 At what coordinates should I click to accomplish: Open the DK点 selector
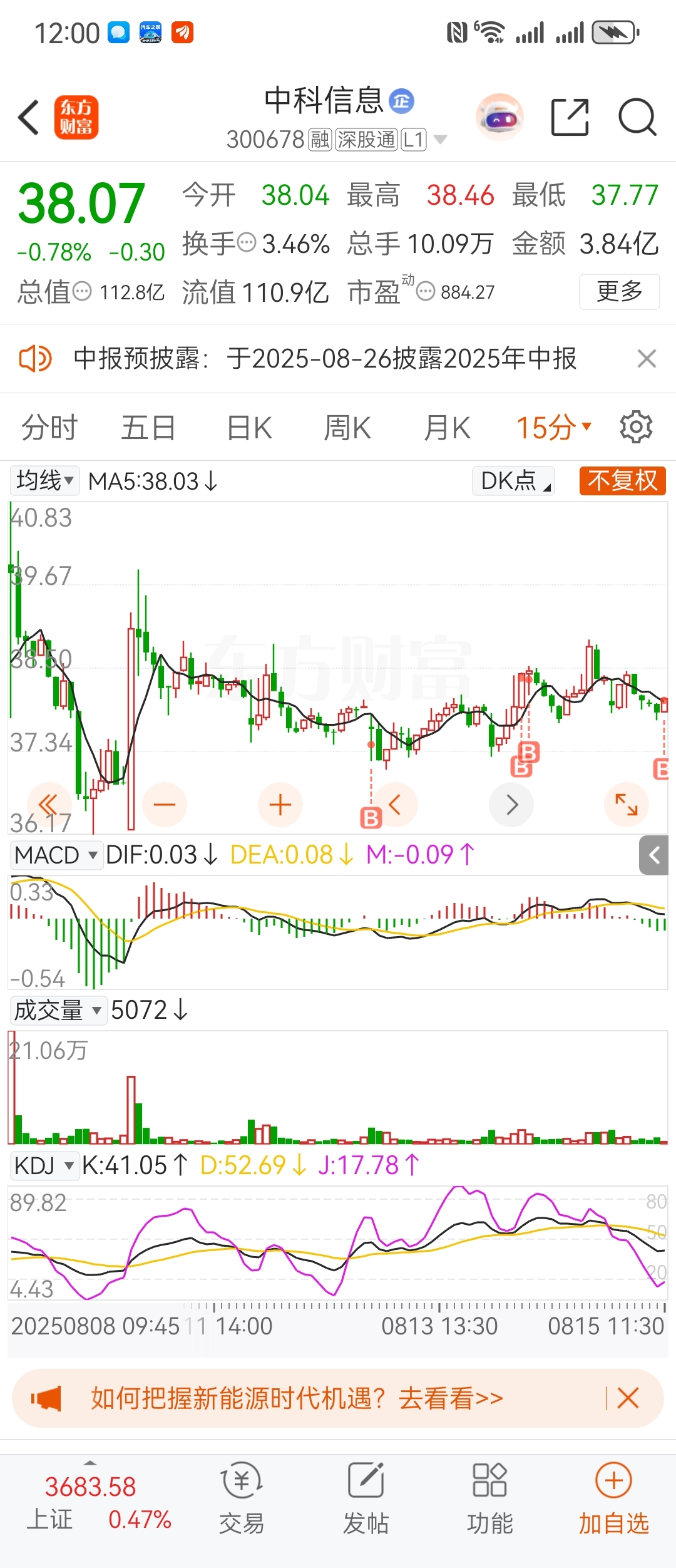coord(513,481)
